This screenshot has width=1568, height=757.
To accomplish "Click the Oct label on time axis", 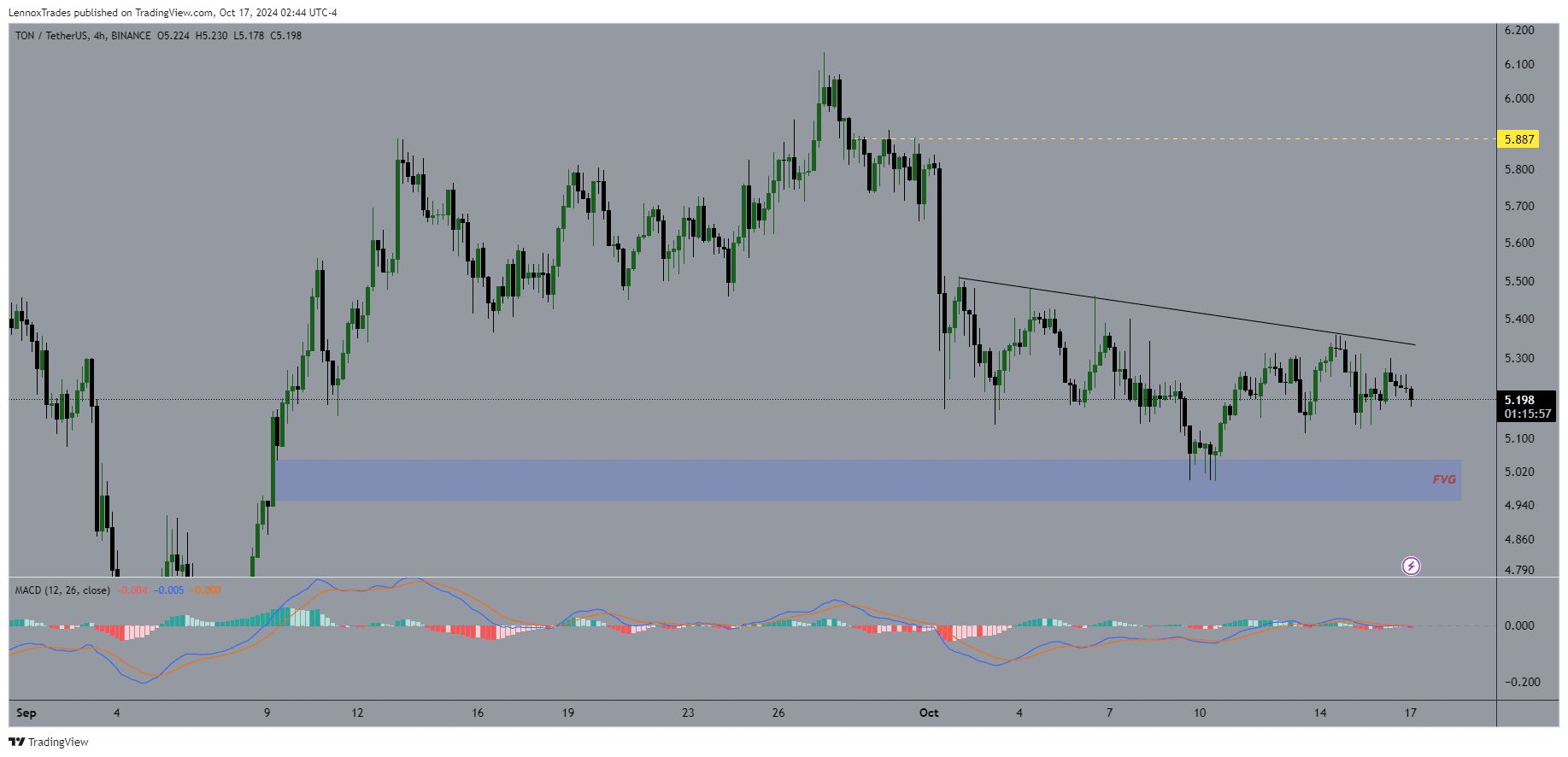I will tap(929, 713).
